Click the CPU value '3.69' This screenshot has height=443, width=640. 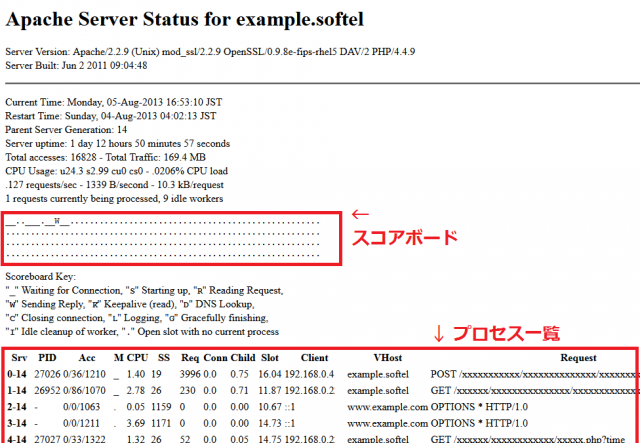[x=136, y=423]
